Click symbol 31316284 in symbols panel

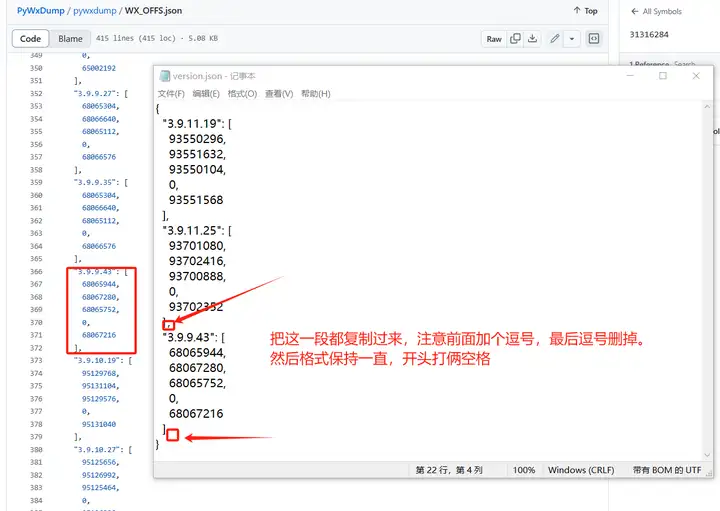[649, 34]
